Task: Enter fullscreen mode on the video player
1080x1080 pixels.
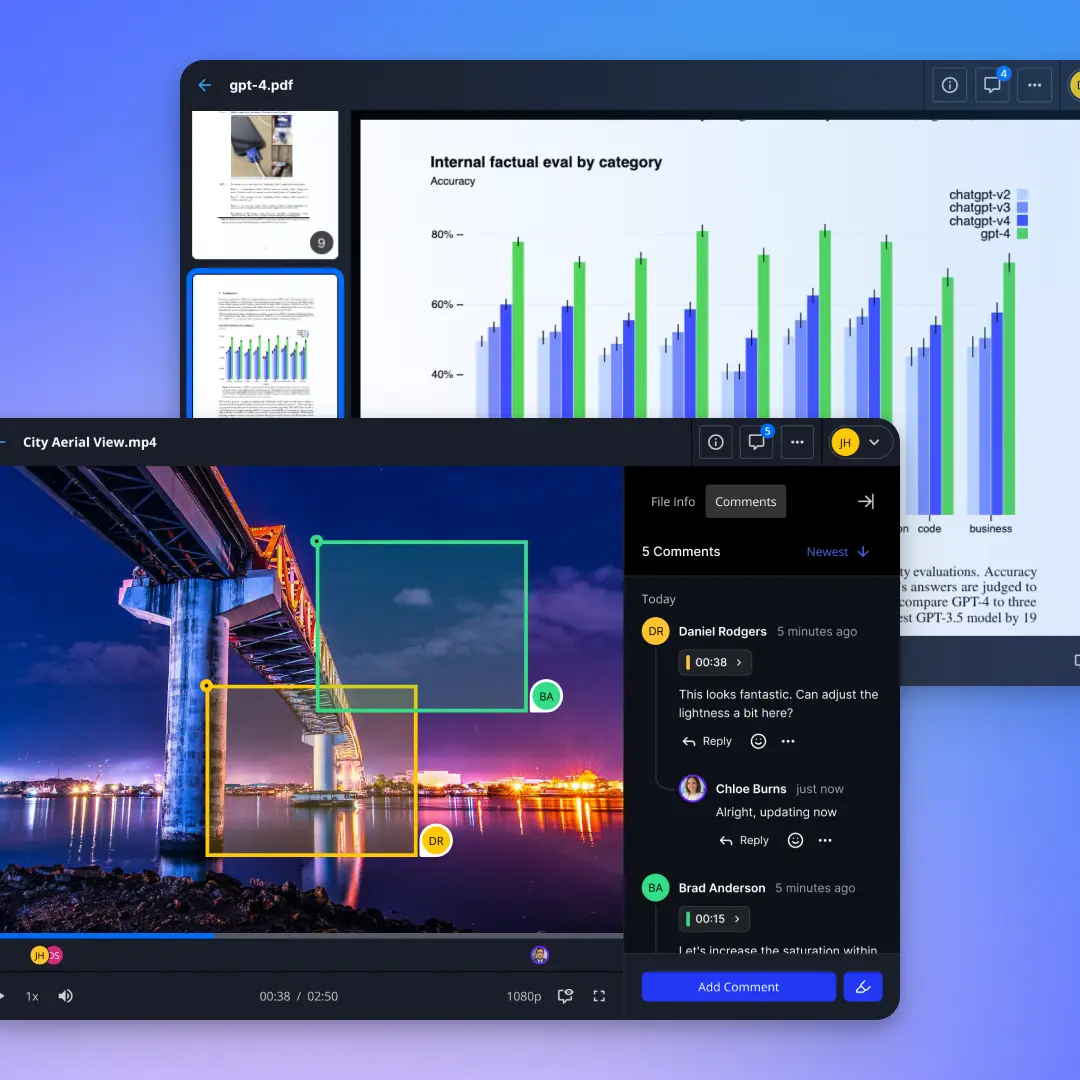Action: [x=601, y=996]
